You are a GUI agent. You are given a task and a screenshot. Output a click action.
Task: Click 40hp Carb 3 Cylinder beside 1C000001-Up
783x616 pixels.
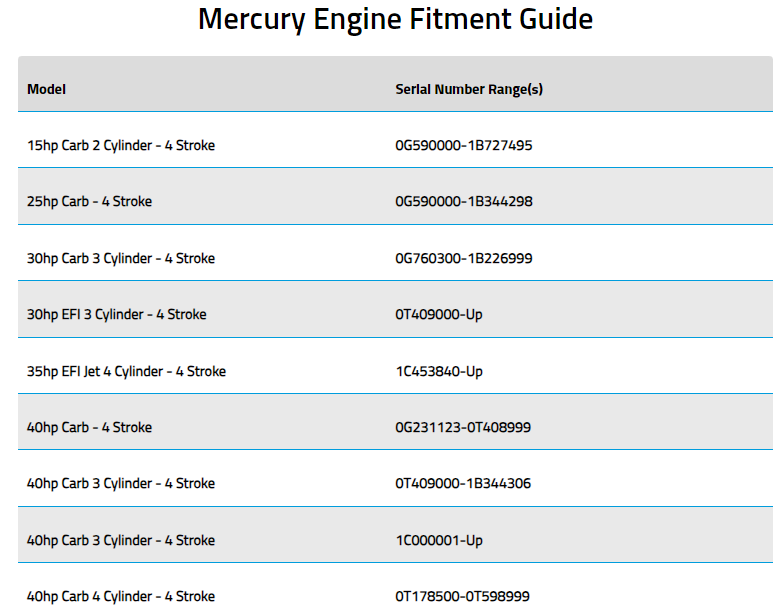pyautogui.click(x=121, y=540)
